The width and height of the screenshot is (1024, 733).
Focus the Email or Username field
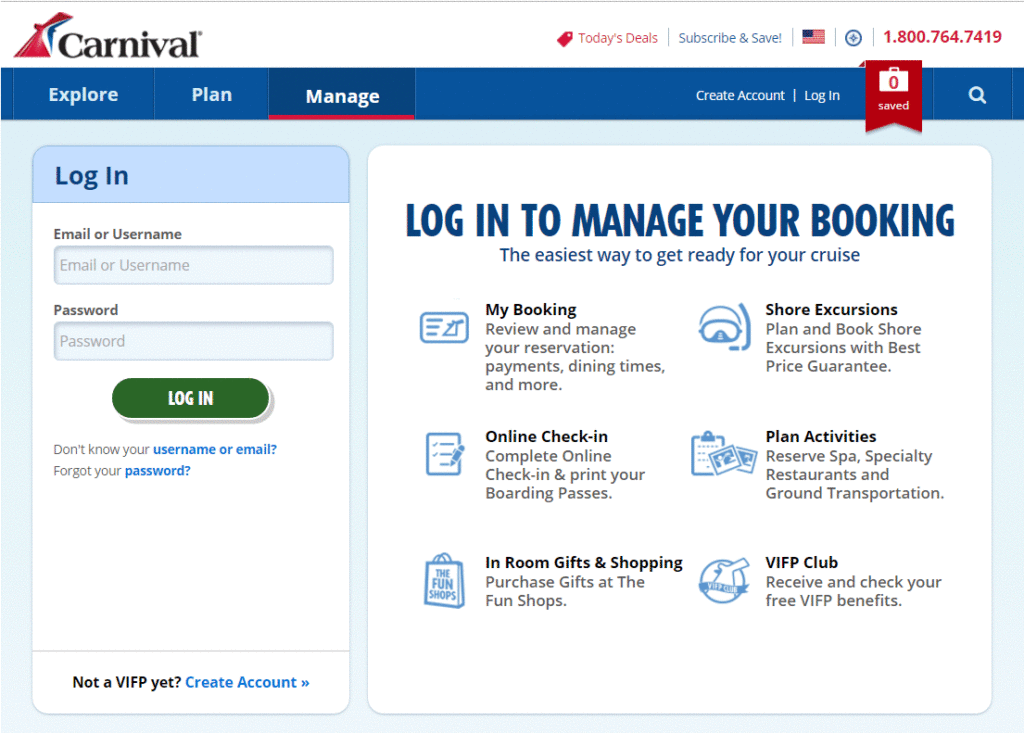(193, 265)
